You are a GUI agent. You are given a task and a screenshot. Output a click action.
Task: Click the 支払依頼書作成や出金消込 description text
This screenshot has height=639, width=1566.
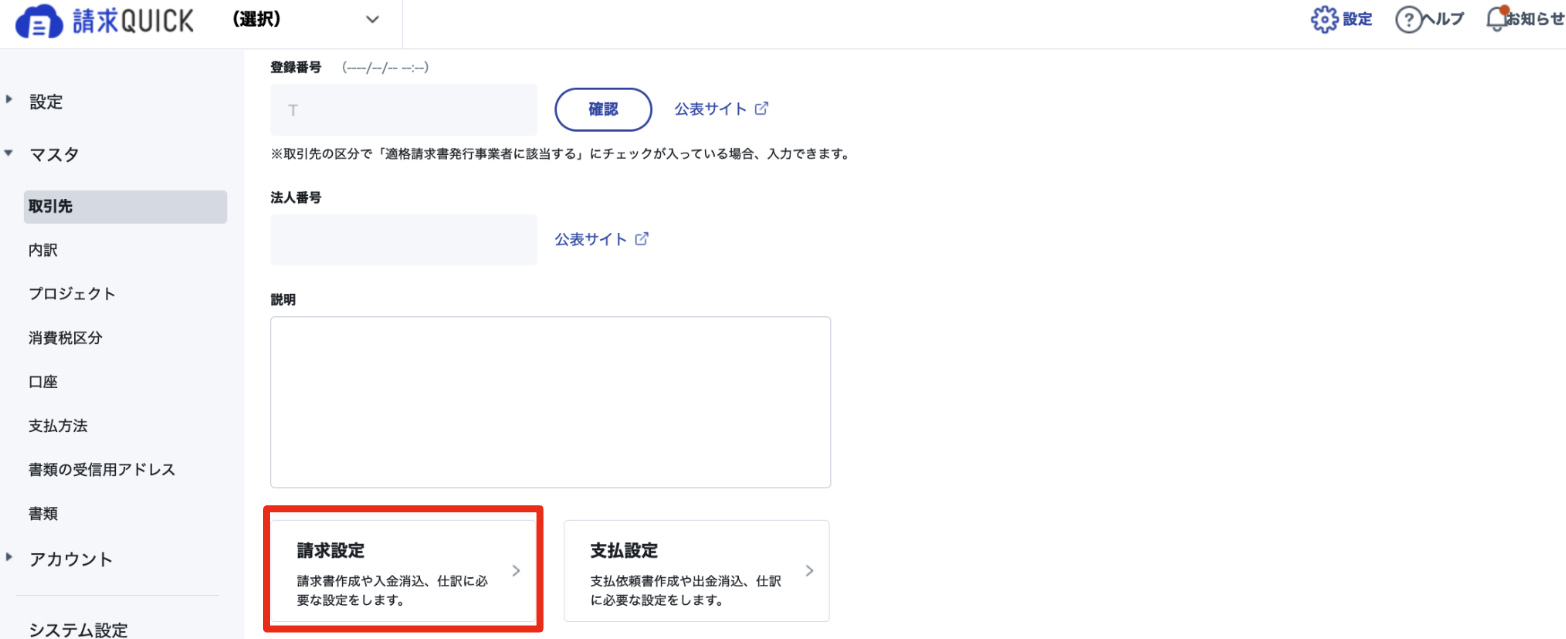(x=685, y=591)
